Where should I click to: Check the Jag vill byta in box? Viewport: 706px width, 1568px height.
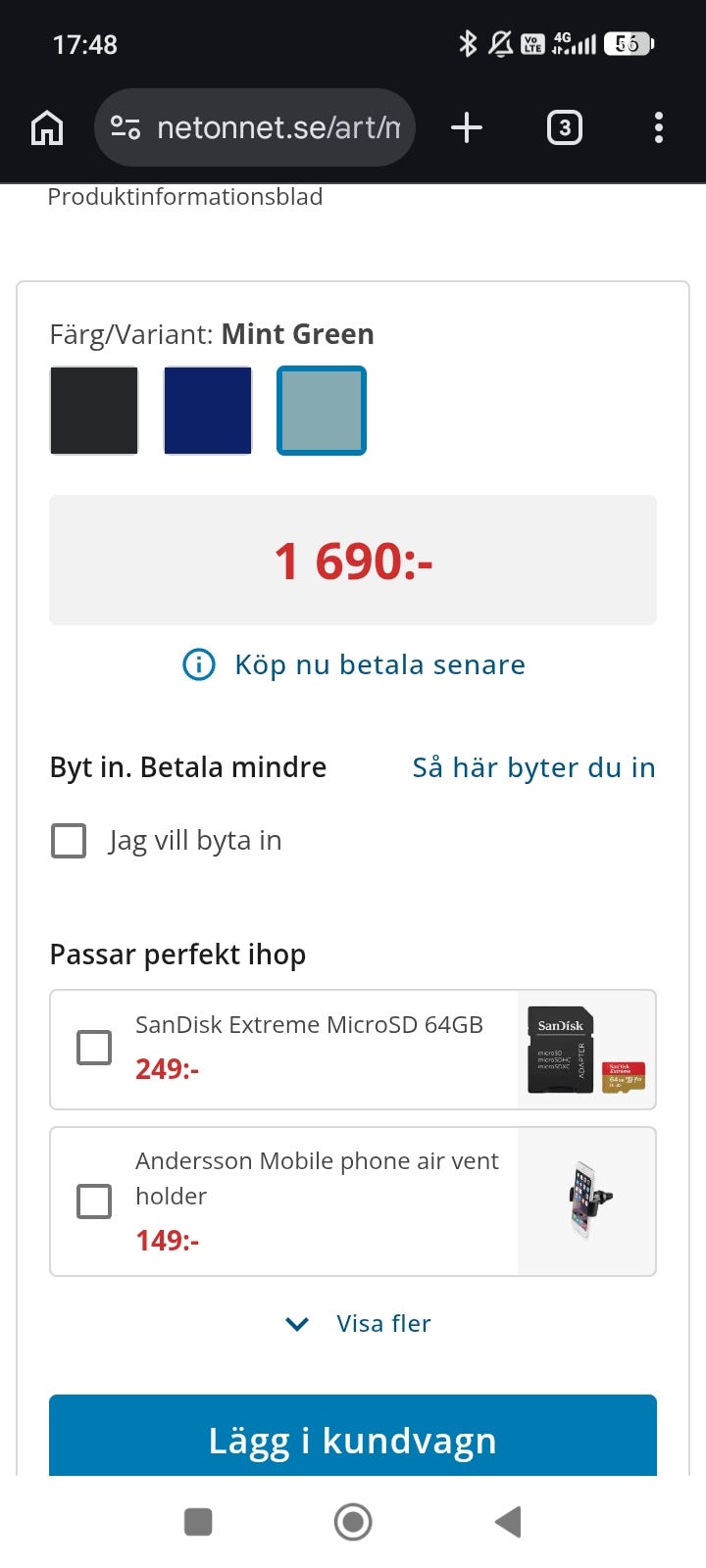click(69, 841)
